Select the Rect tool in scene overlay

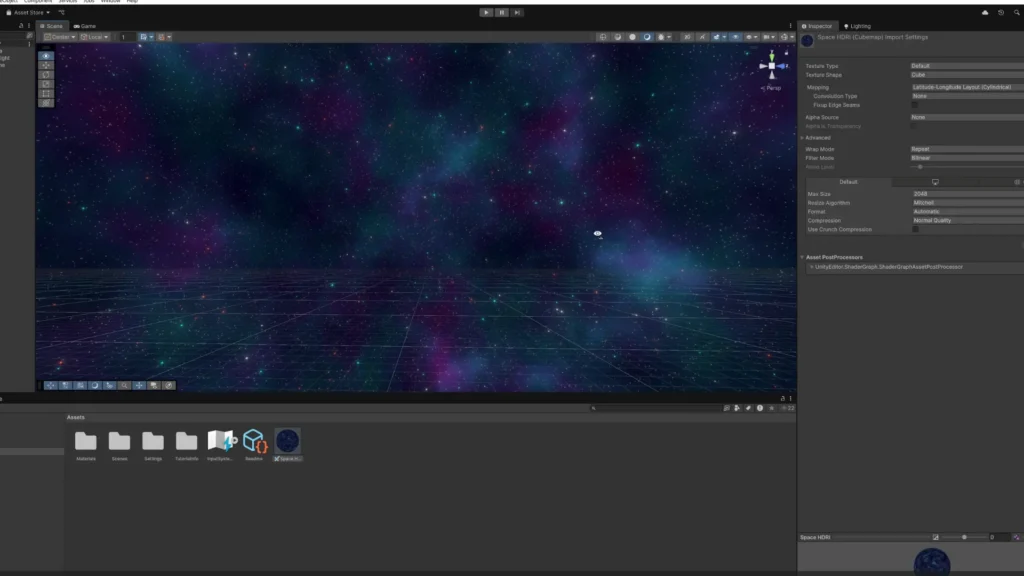[x=46, y=93]
